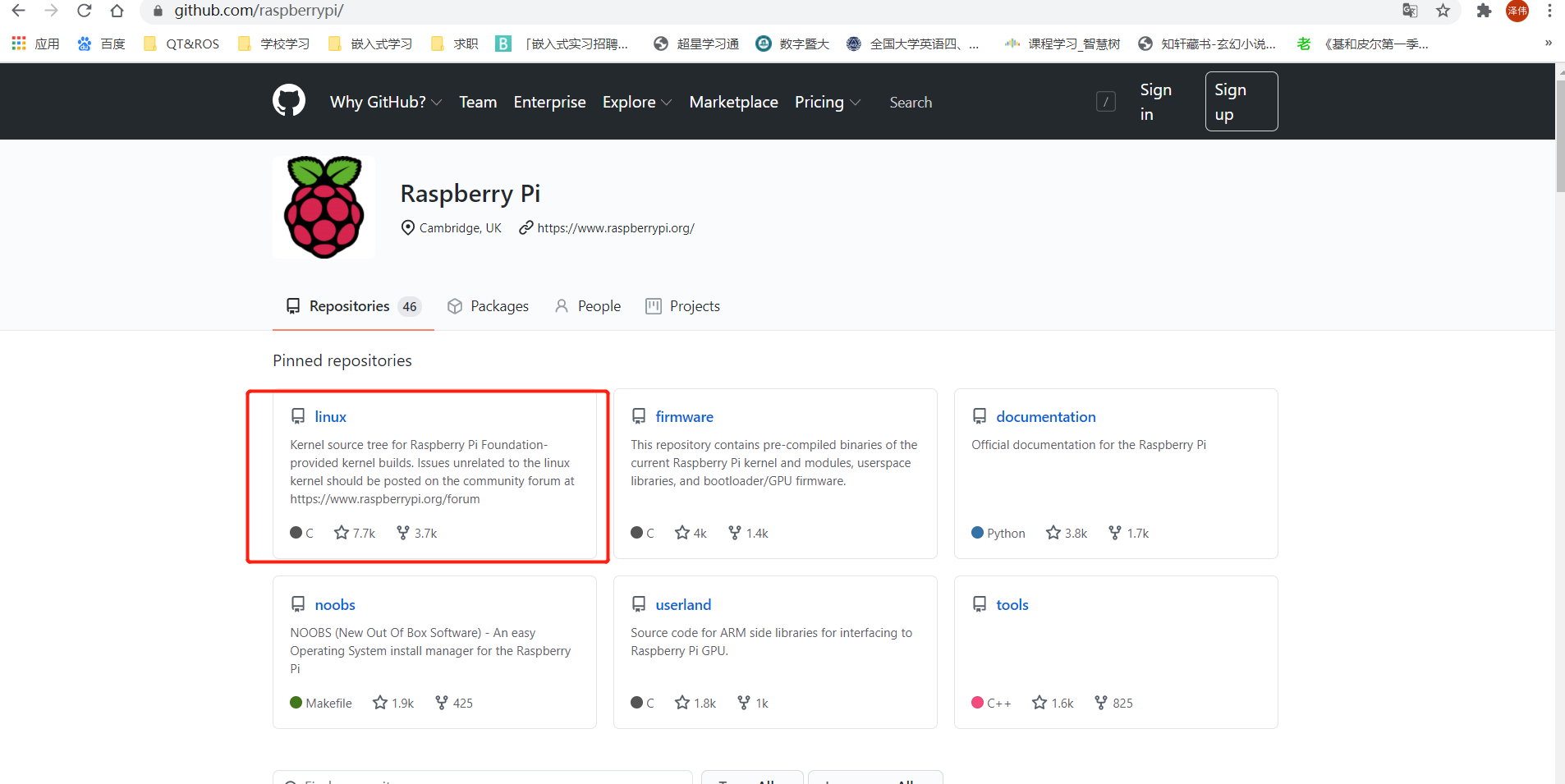Click the page vertical scrollbar thumb
This screenshot has width=1565, height=784.
1560,135
